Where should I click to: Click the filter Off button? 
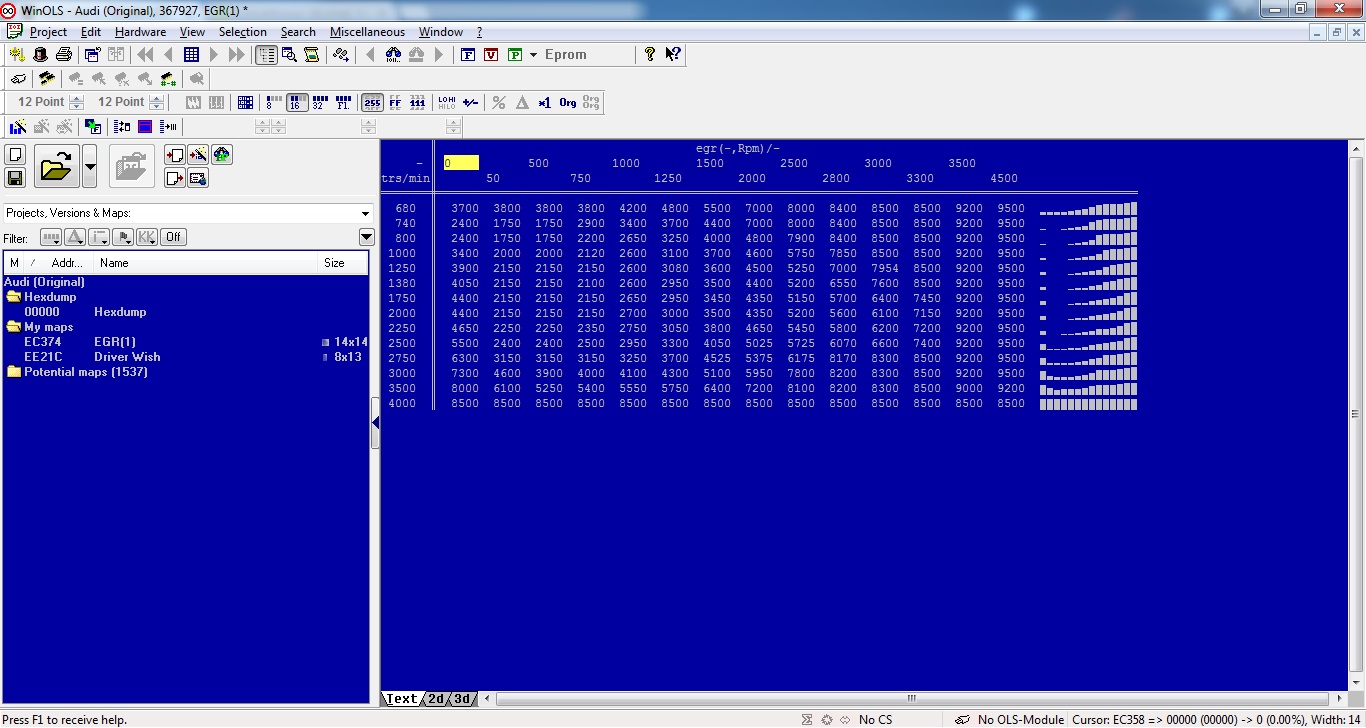[x=174, y=237]
